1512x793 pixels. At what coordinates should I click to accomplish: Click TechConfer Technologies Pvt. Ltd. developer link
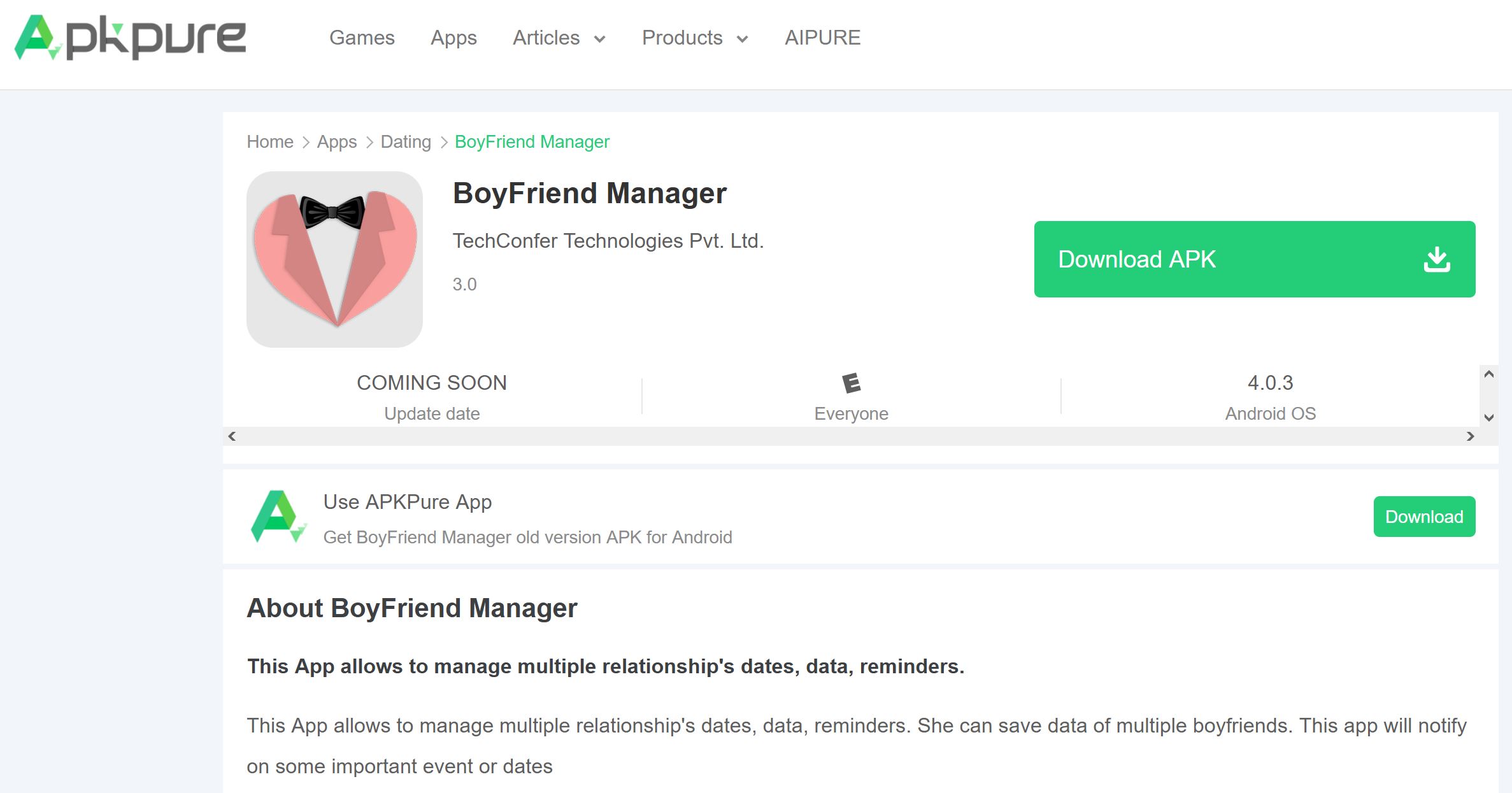(608, 241)
